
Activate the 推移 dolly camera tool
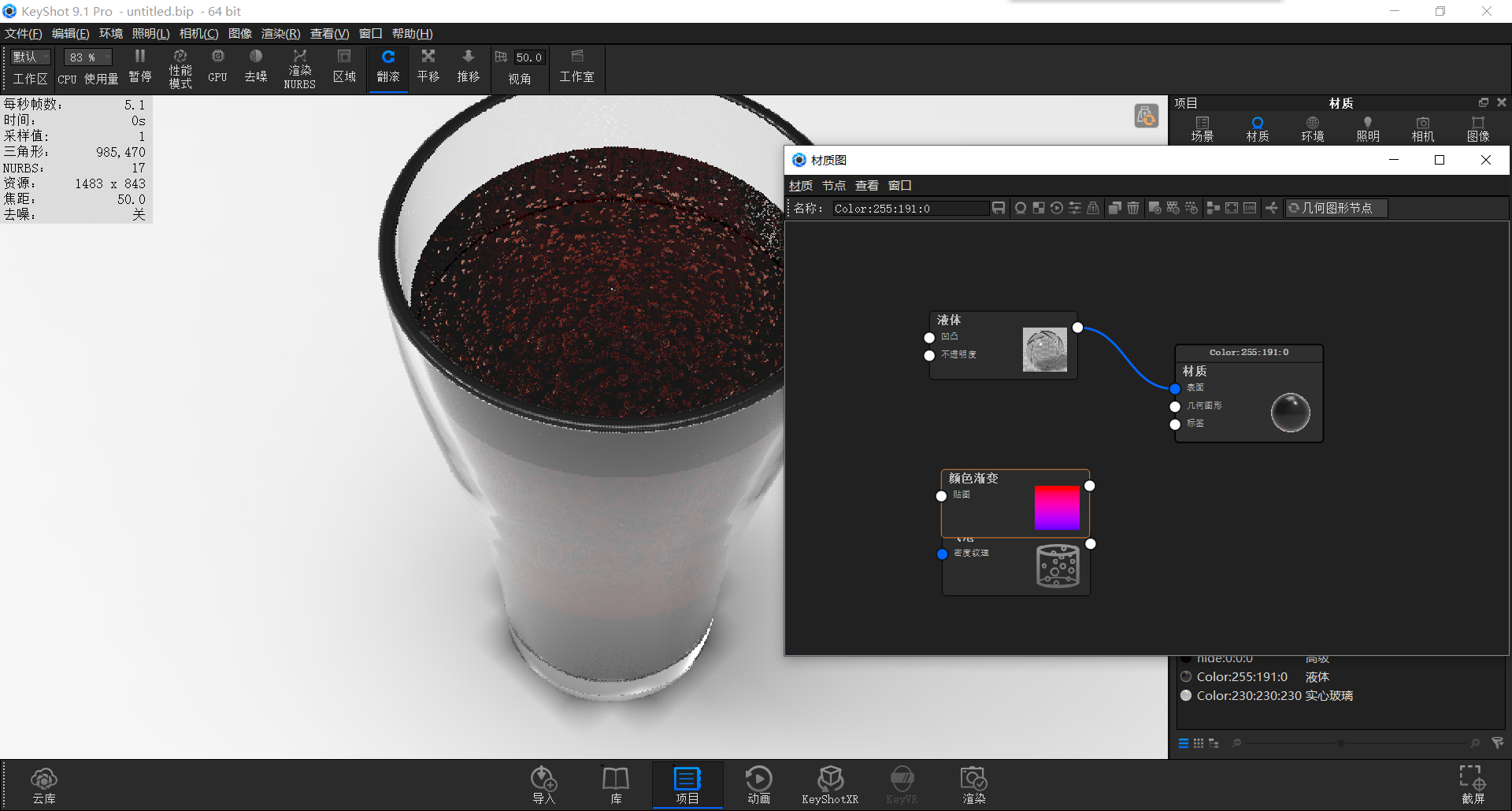point(468,67)
